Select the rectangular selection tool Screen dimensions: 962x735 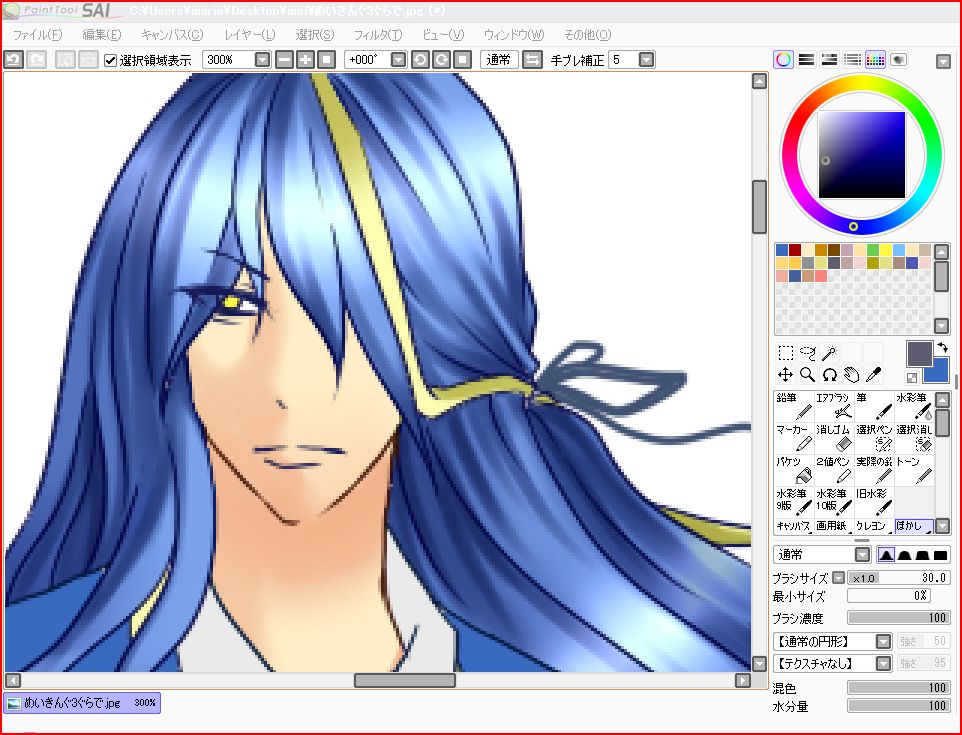(x=786, y=353)
